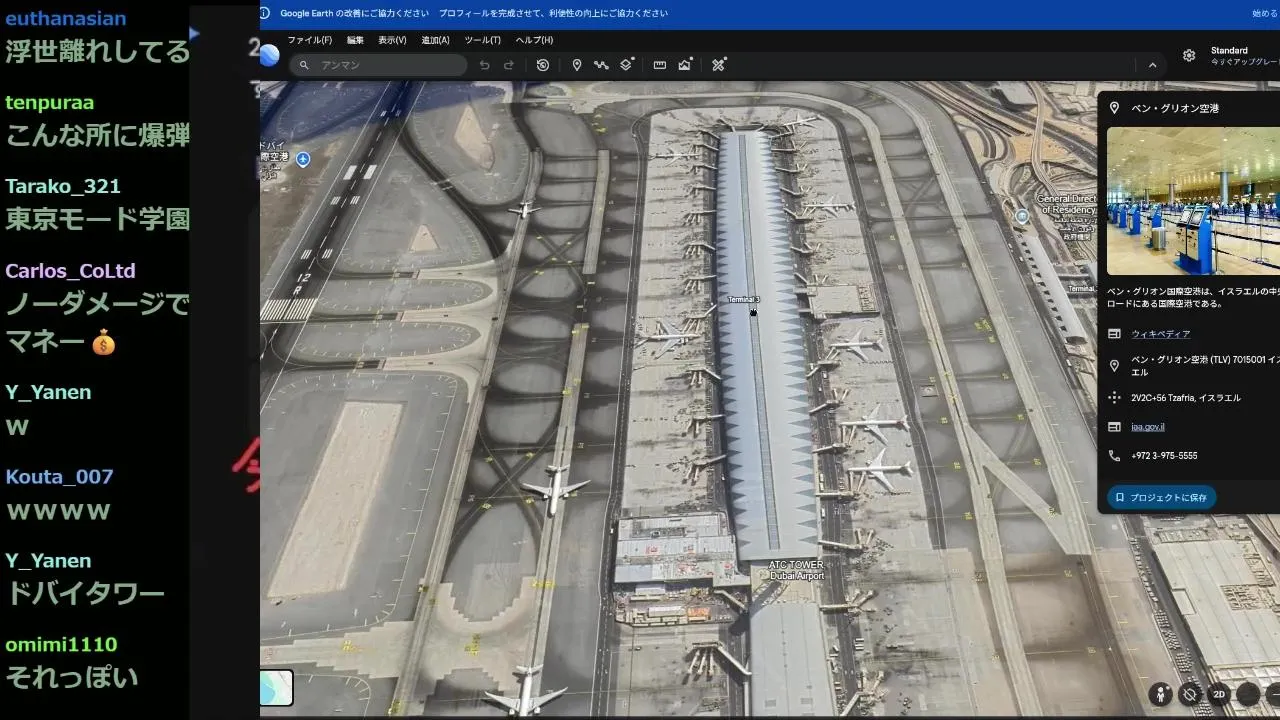The height and width of the screenshot is (720, 1280).
Task: Open the ウィキペディア link
Action: (1160, 334)
